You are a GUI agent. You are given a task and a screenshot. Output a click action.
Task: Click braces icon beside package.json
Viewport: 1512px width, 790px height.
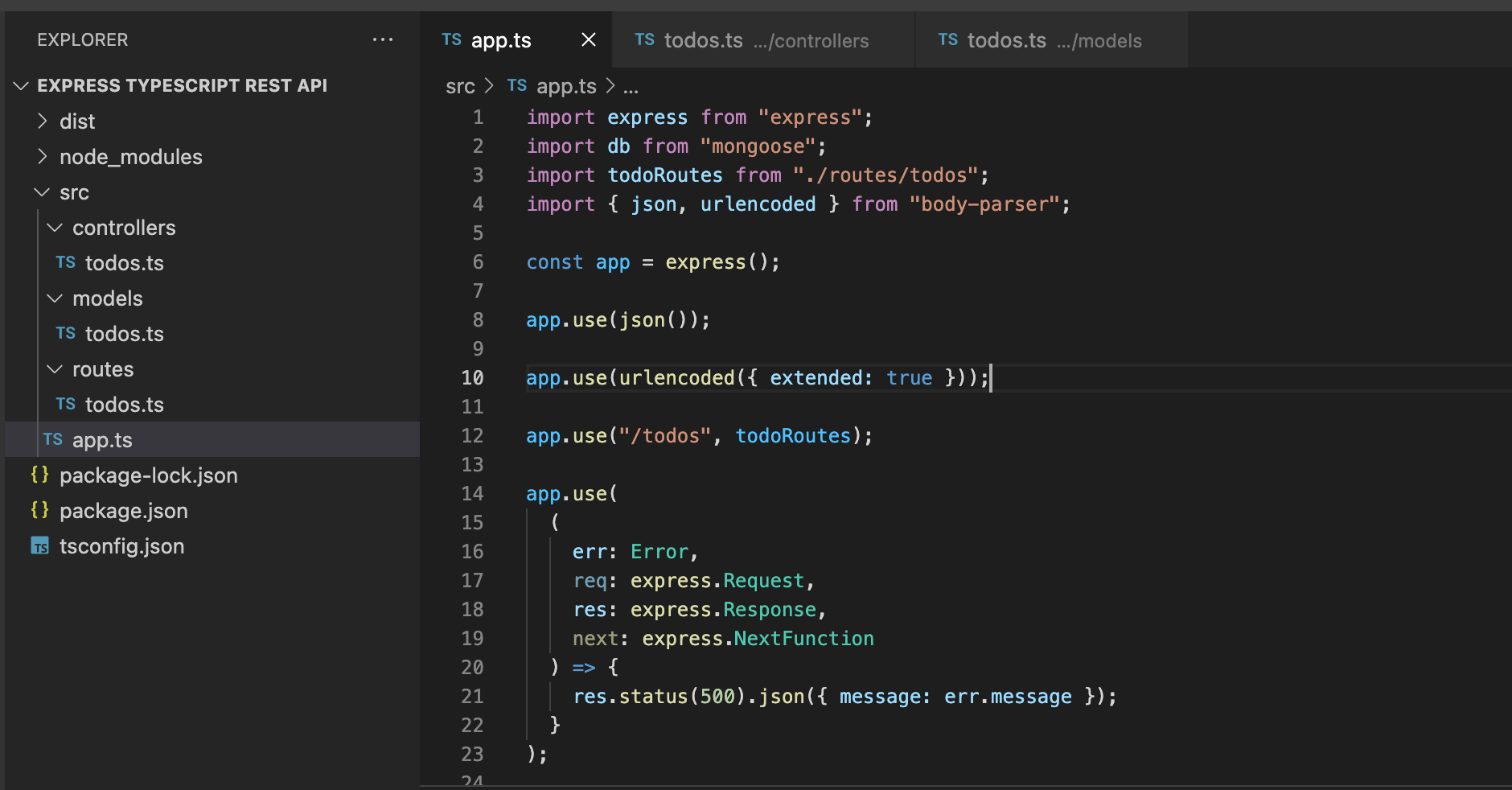[40, 510]
